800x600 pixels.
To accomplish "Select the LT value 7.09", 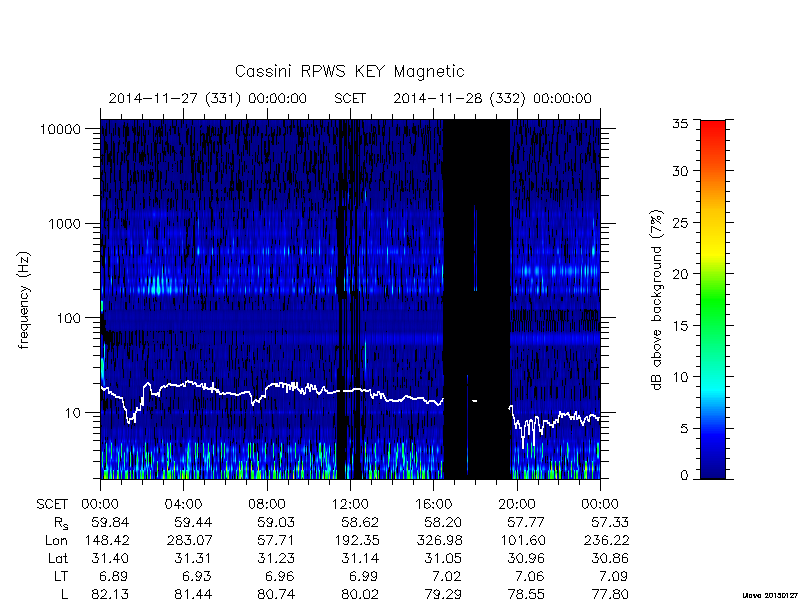I will 613,576.
